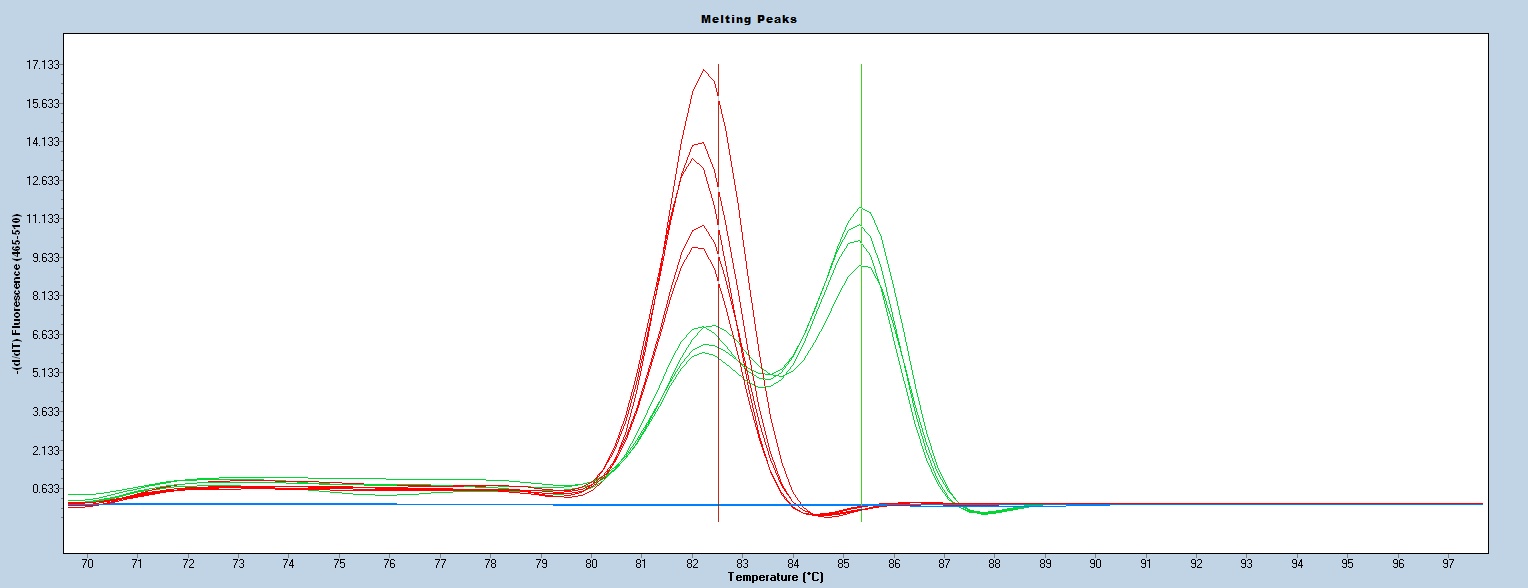Click the 0.633 y-axis tick value
Viewport: 1528px width, 588px height.
click(x=47, y=489)
